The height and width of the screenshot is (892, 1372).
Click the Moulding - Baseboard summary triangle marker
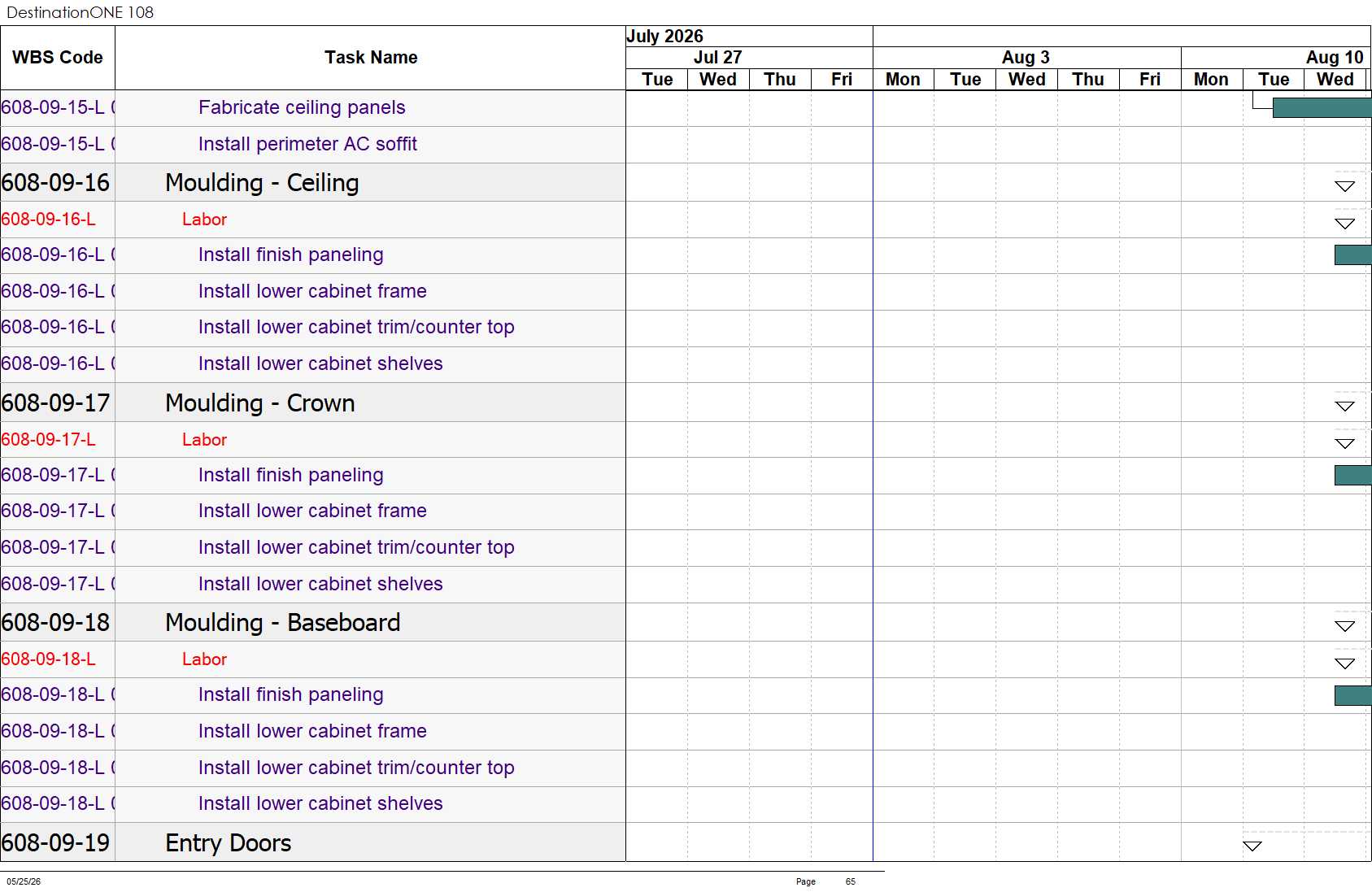[x=1345, y=626]
